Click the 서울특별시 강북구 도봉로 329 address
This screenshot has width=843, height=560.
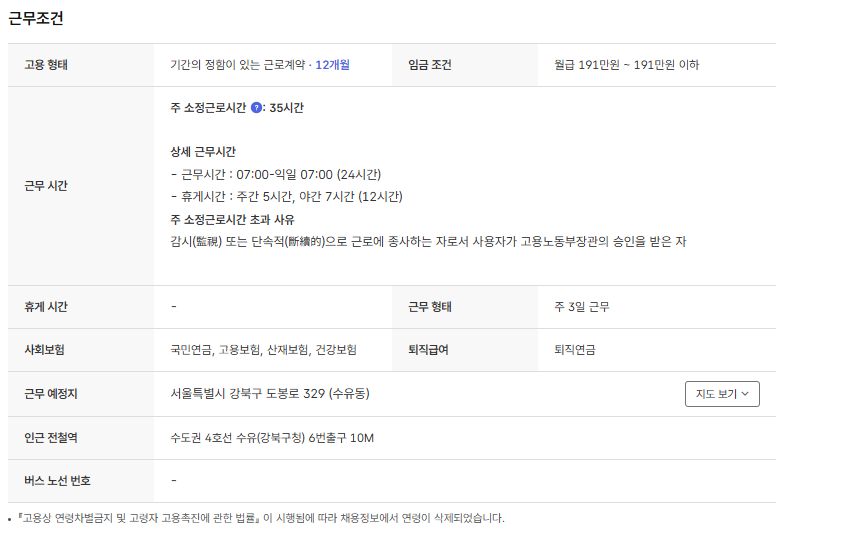(x=270, y=394)
